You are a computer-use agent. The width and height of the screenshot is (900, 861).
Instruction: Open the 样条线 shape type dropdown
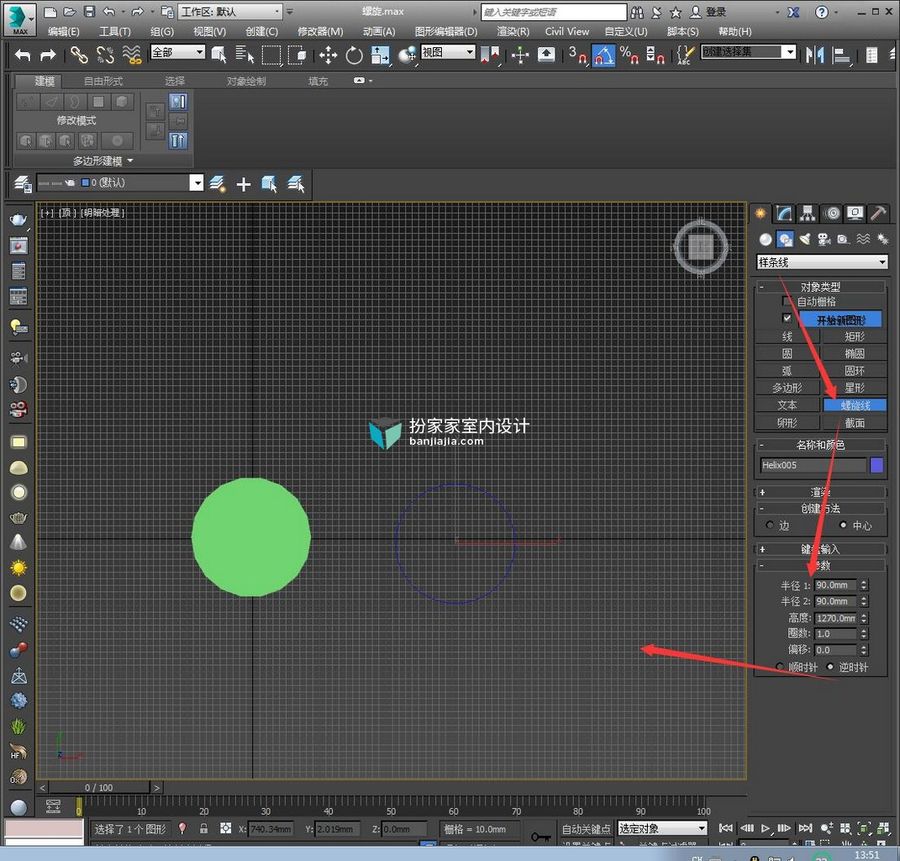[822, 262]
